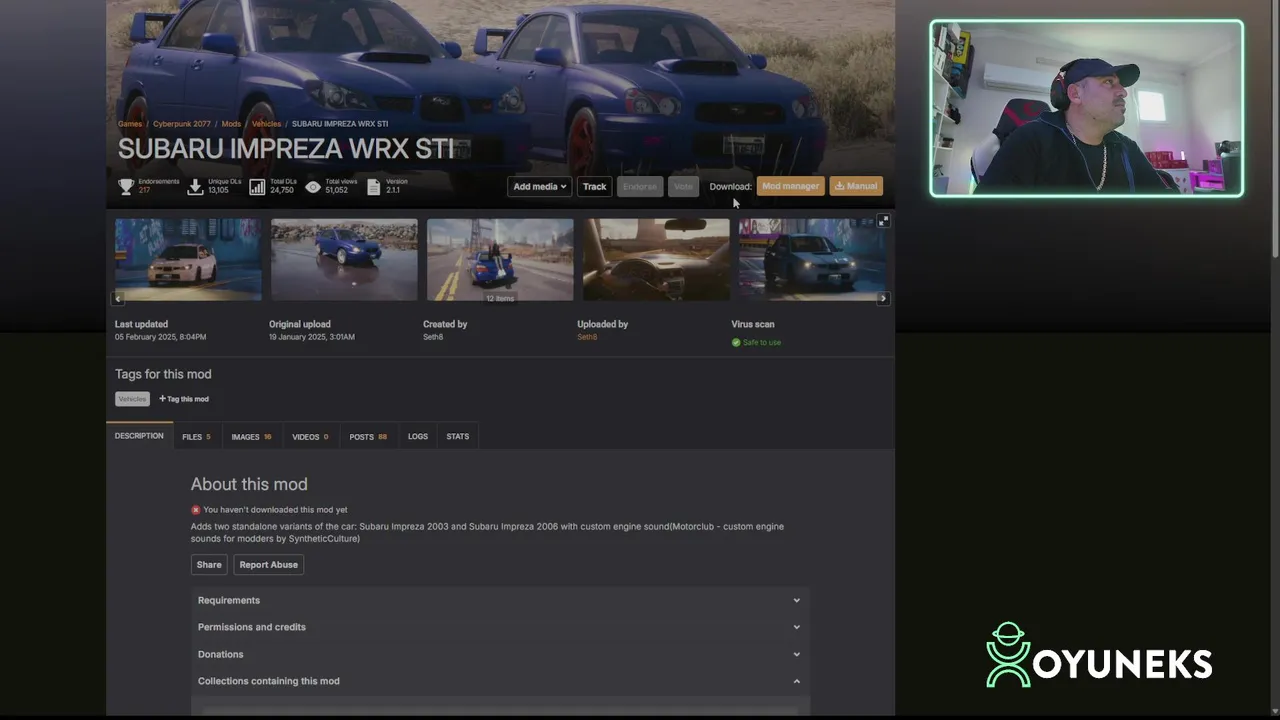This screenshot has width=1280, height=720.
Task: Click the SUBARU IMPREZA WRX STI title
Action: [286, 149]
